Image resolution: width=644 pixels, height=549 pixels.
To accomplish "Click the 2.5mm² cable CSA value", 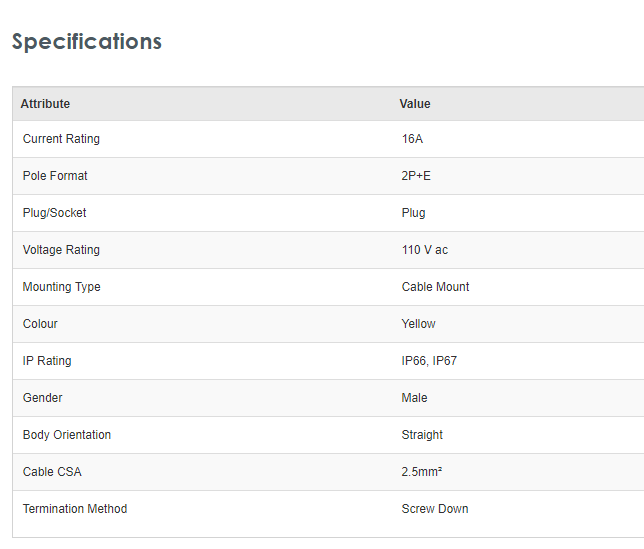I will tap(422, 472).
